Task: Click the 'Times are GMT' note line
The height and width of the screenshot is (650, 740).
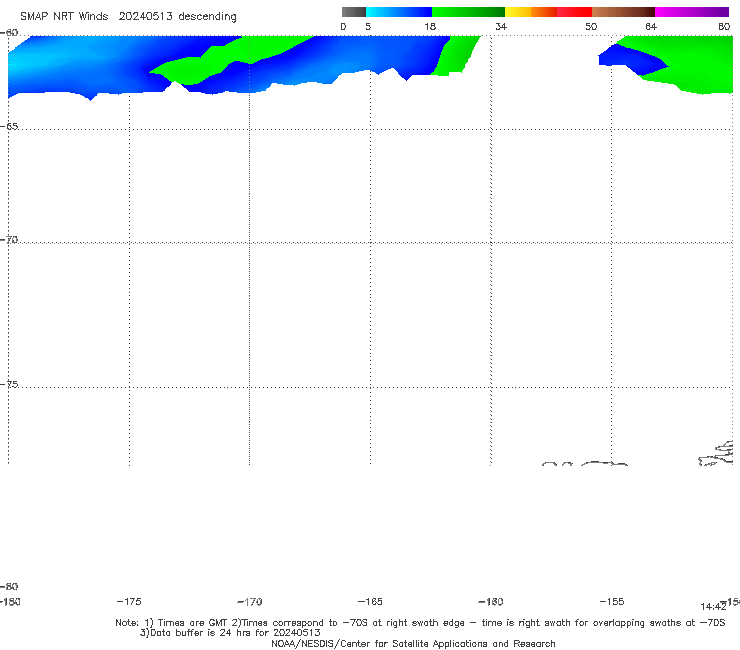Action: tap(420, 623)
